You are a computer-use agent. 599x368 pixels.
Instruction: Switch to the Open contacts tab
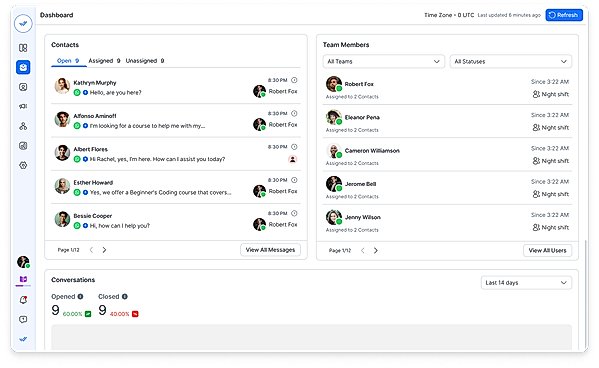[x=68, y=61]
